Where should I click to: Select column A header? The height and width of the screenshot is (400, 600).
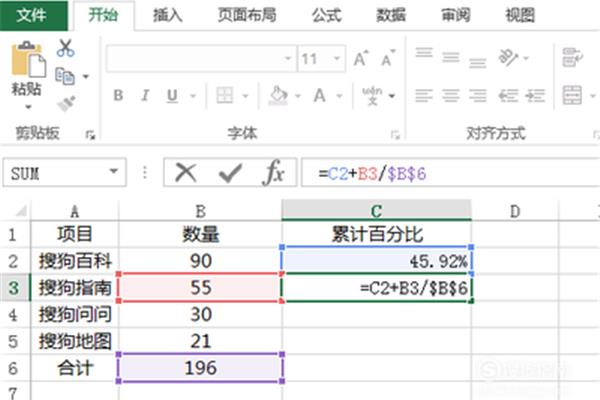[75, 211]
